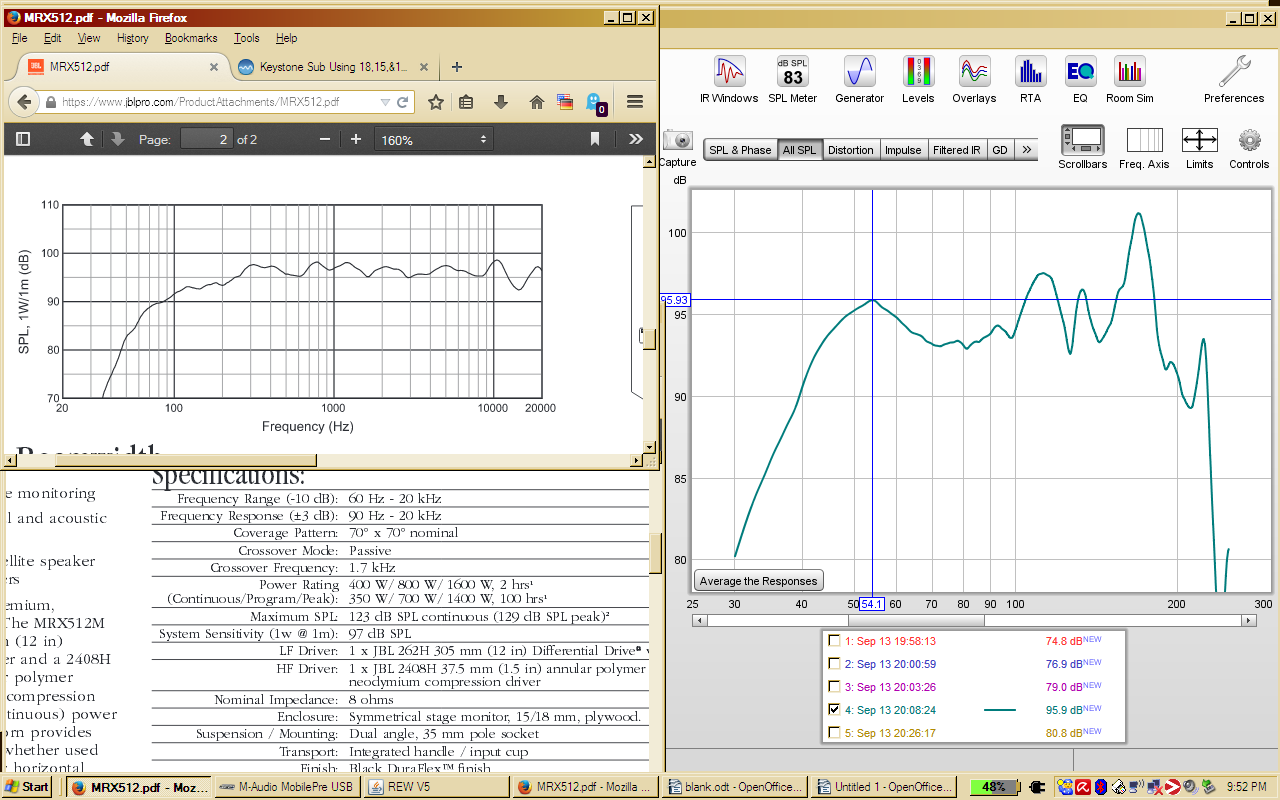Toggle the Freq. Axis mode

(1144, 147)
